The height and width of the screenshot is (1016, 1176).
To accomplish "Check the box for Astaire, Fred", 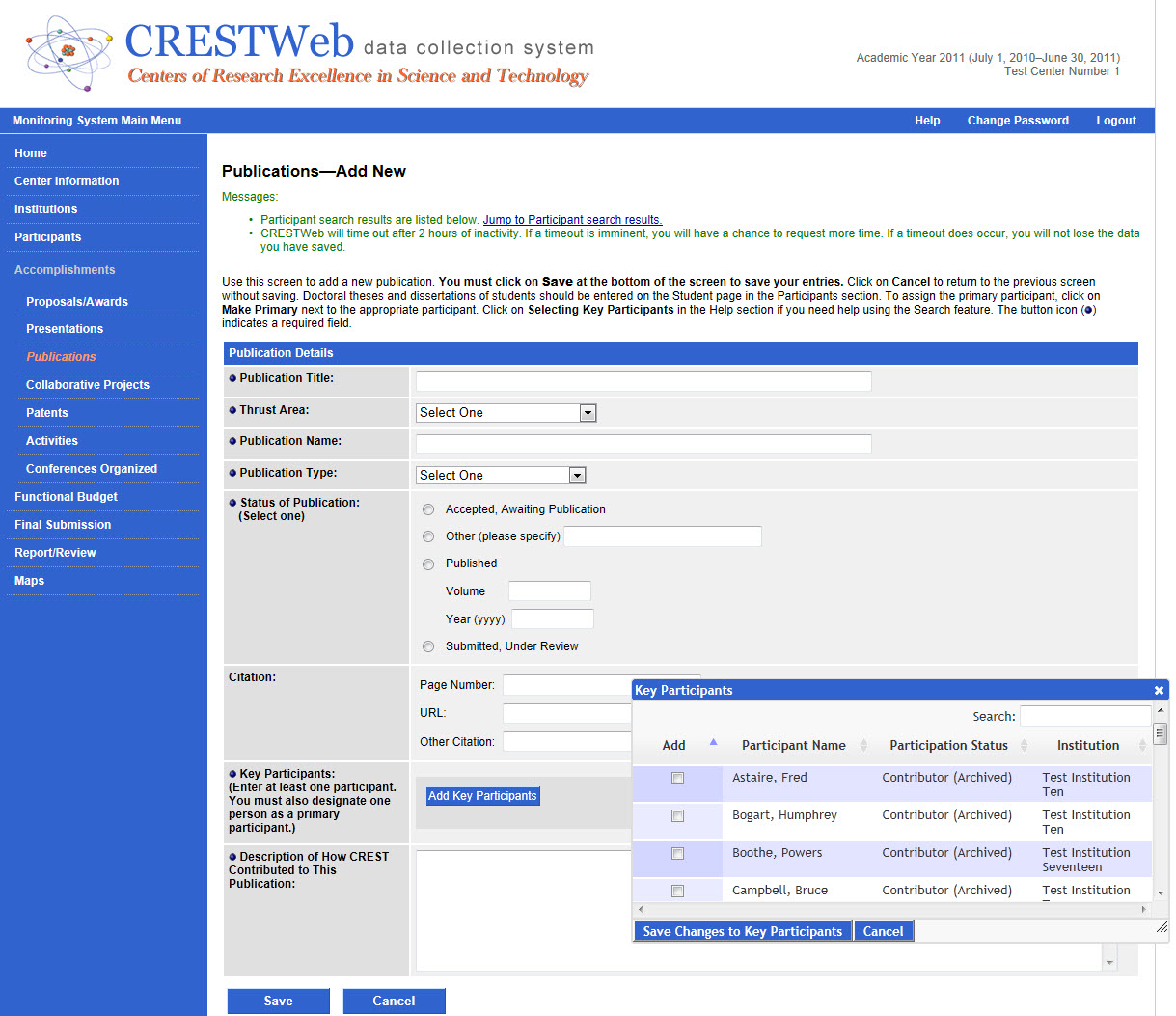I will point(677,779).
